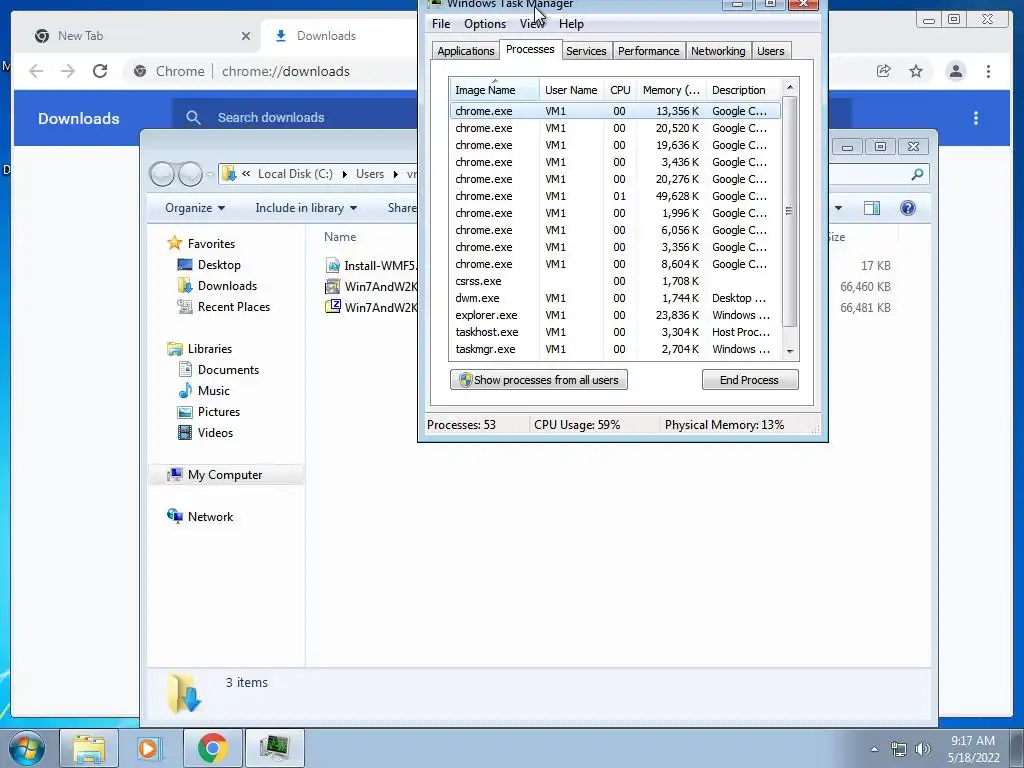Go forward in Chrome
This screenshot has width=1024, height=768.
pyautogui.click(x=68, y=71)
